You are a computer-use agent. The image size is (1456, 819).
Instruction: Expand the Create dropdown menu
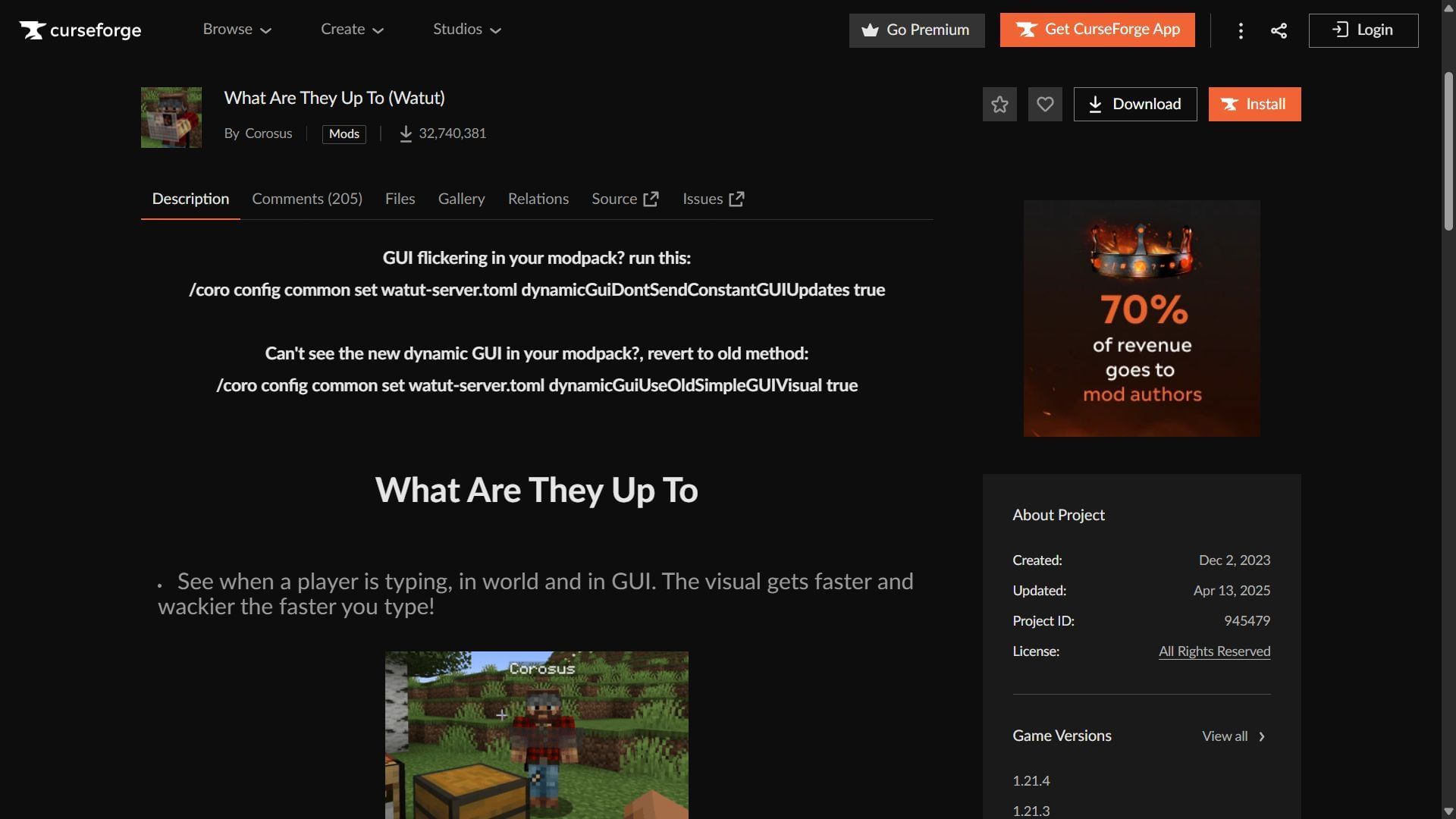[352, 30]
